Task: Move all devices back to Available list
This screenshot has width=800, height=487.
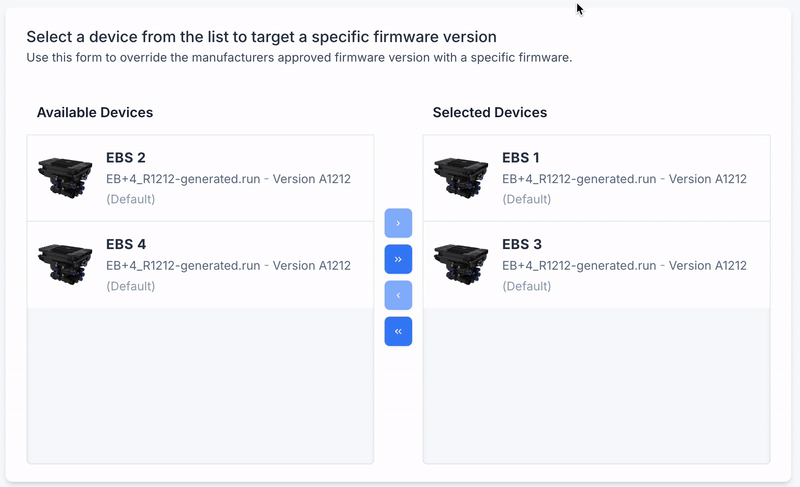Action: click(x=398, y=331)
